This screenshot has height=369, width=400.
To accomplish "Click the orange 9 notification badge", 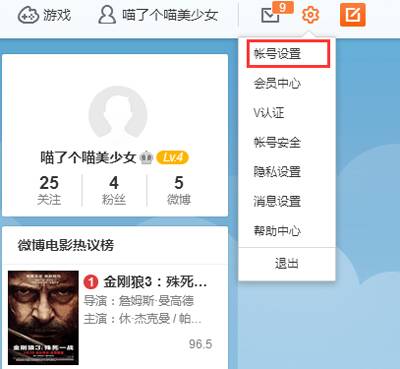I will click(x=283, y=7).
